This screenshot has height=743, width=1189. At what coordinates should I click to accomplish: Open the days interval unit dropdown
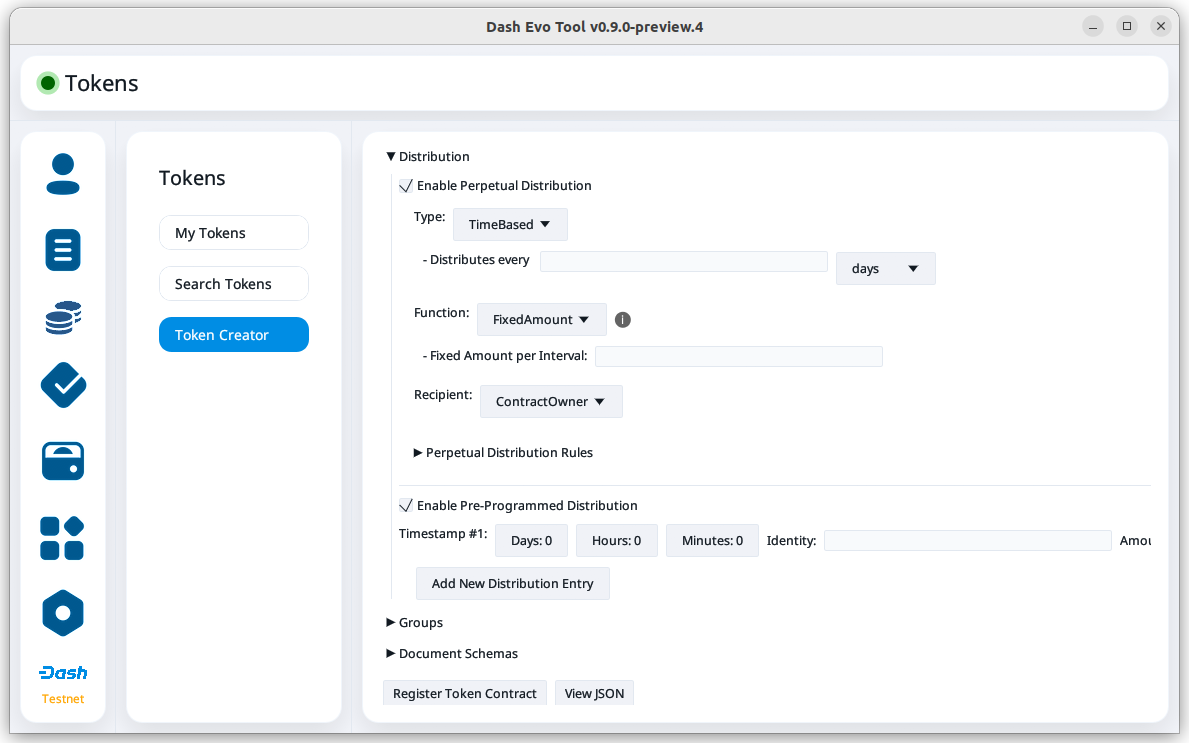(x=885, y=269)
